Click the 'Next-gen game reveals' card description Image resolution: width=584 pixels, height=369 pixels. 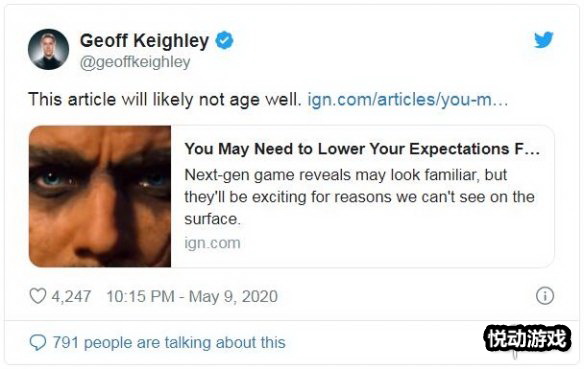click(359, 197)
